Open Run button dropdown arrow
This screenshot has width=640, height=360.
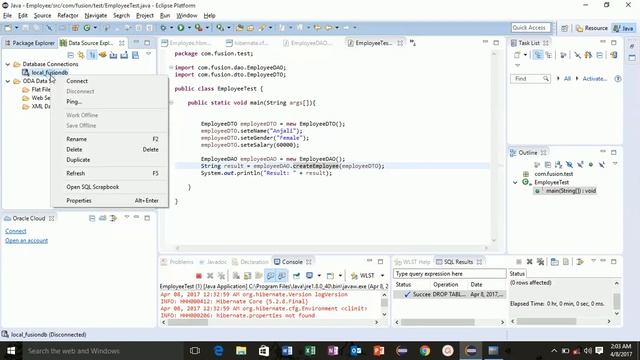(x=189, y=28)
